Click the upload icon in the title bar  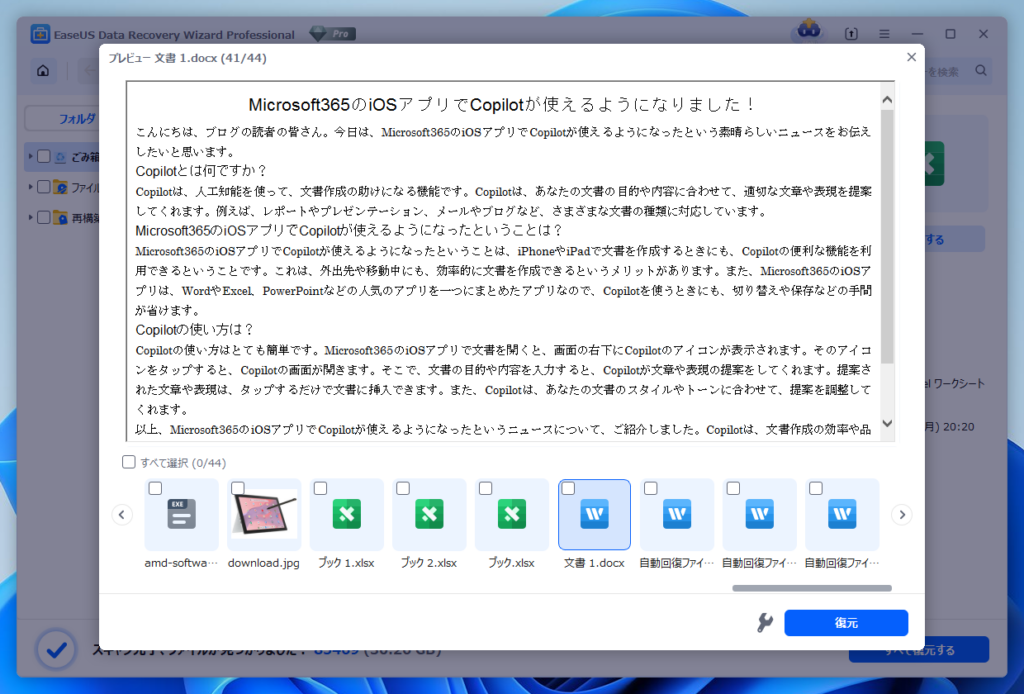click(x=851, y=34)
